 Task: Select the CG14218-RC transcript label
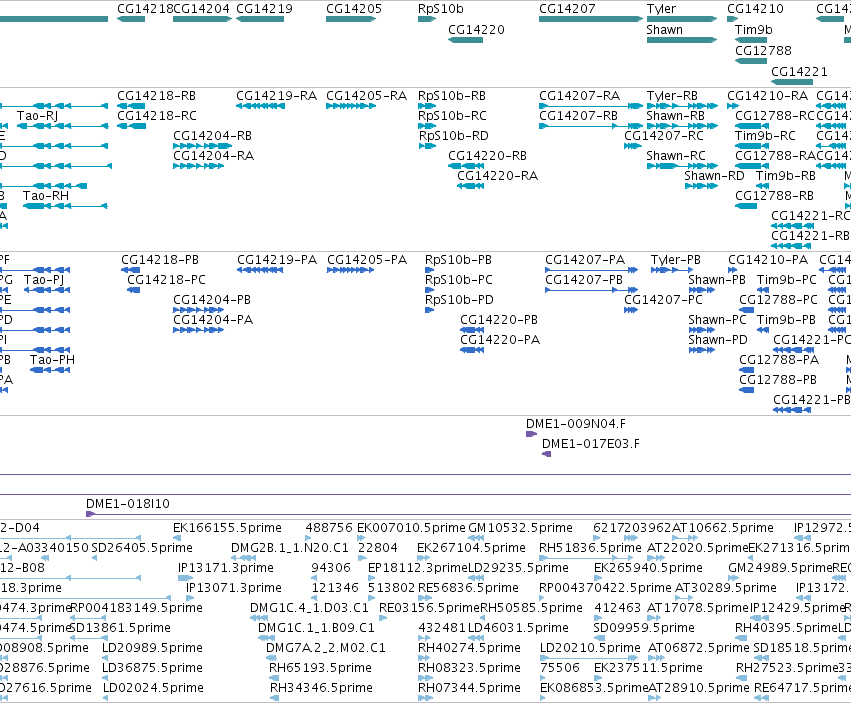point(157,116)
